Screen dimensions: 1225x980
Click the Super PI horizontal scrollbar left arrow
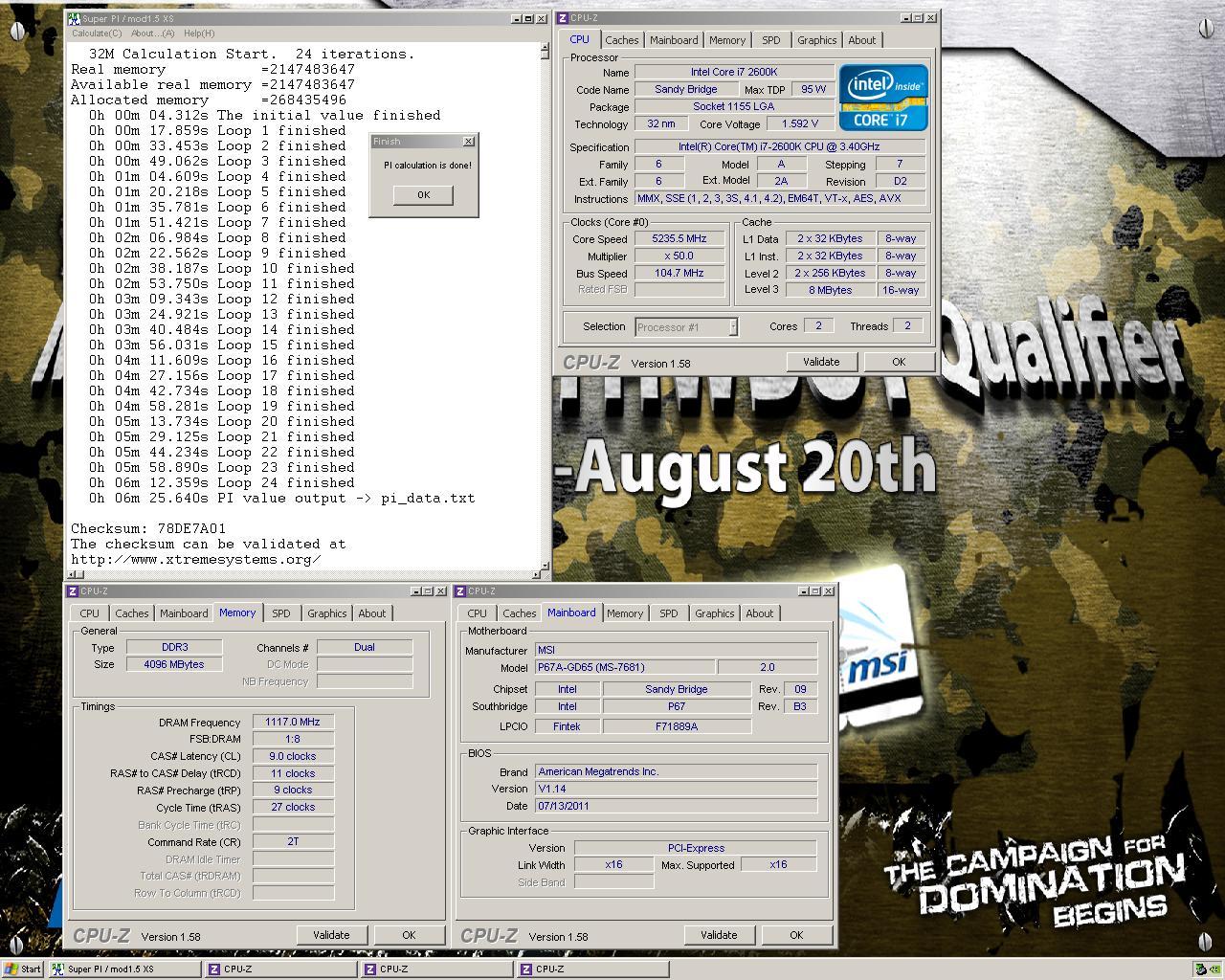pyautogui.click(x=71, y=573)
